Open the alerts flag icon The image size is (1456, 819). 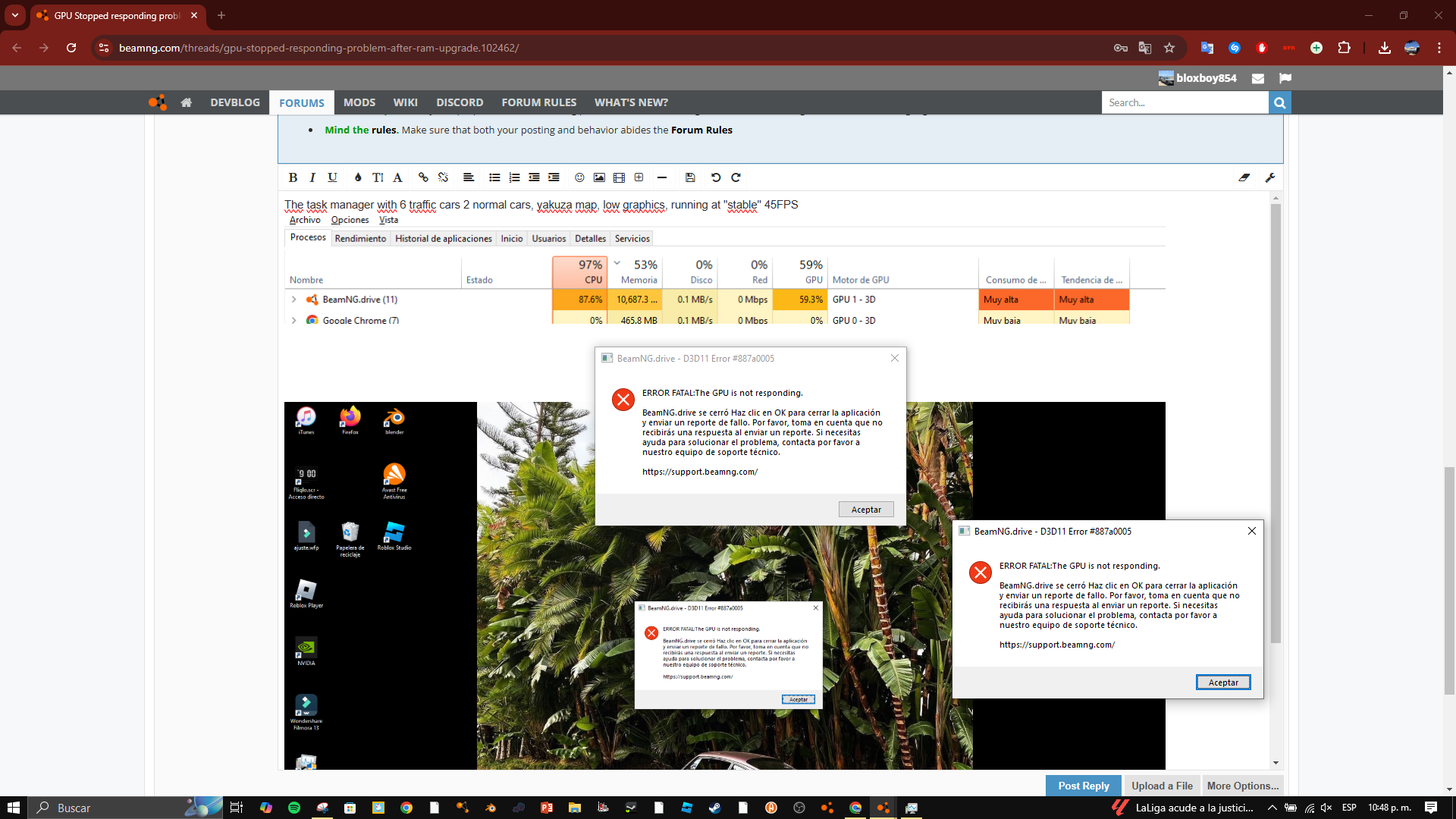click(1285, 78)
